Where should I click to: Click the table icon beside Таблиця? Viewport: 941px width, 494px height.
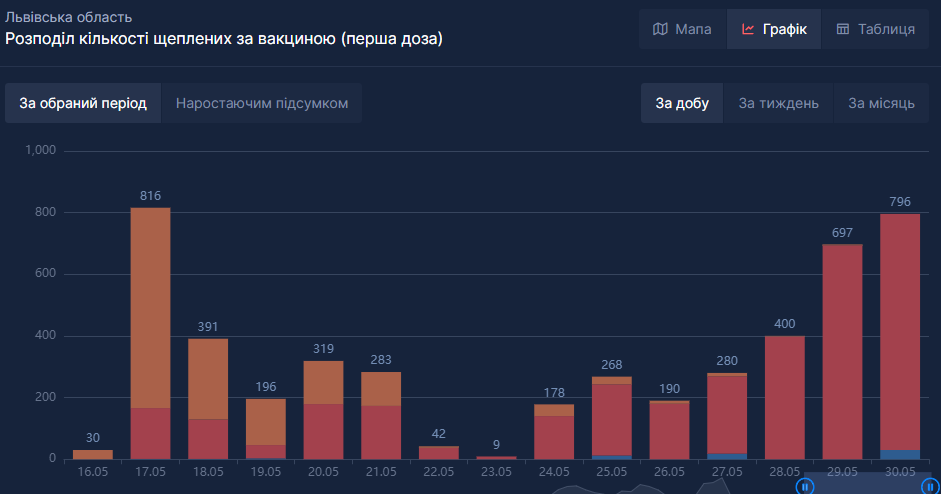click(x=843, y=29)
